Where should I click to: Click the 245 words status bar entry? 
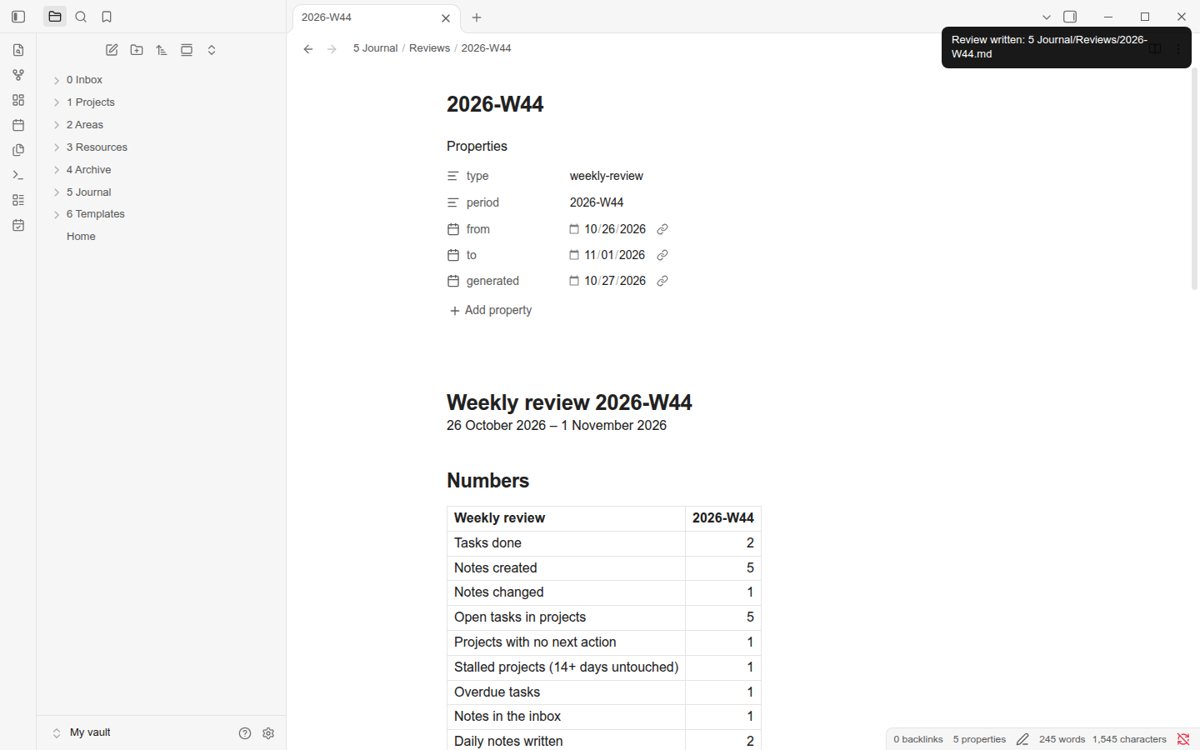pyautogui.click(x=1062, y=739)
